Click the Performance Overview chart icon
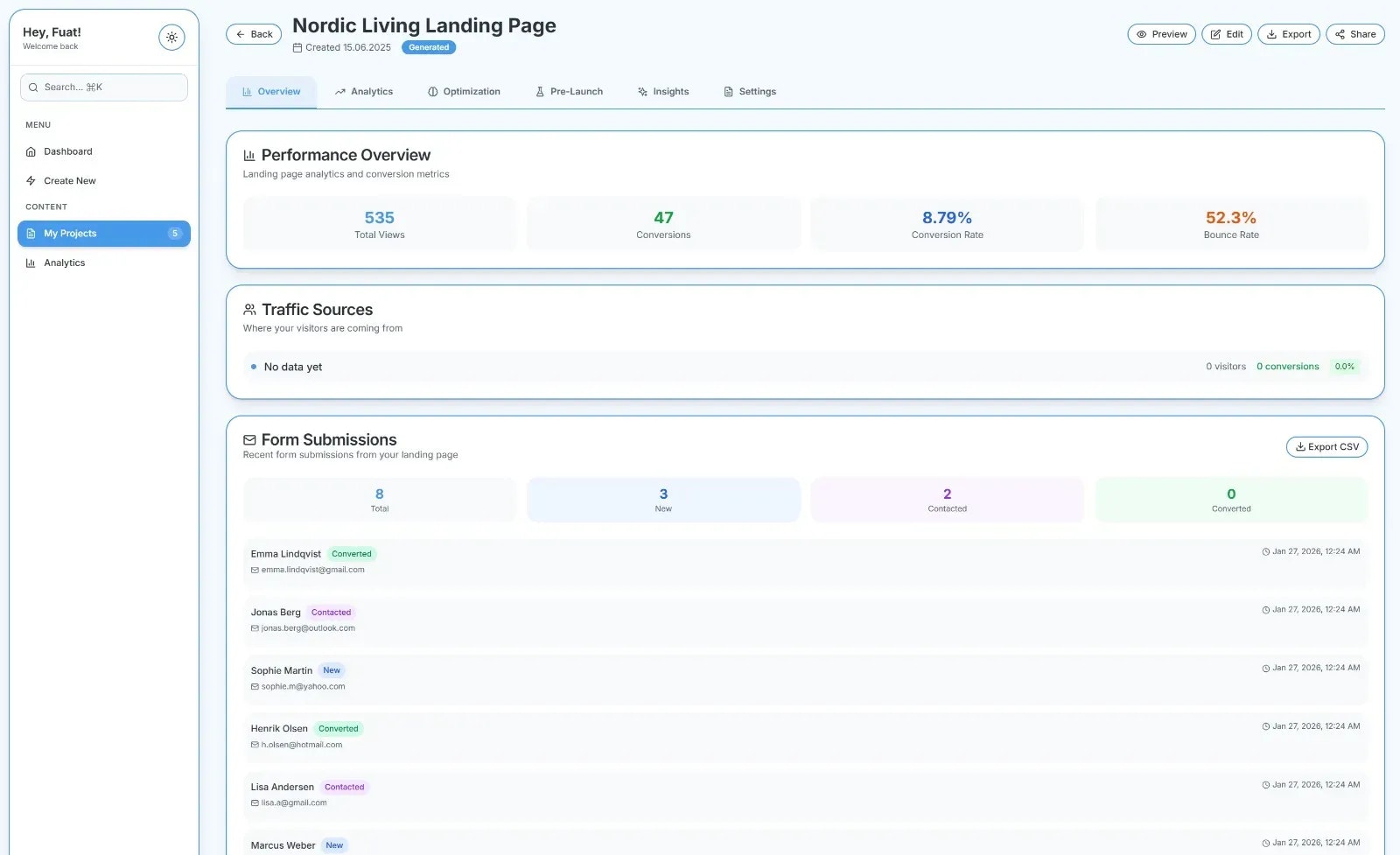 click(248, 155)
